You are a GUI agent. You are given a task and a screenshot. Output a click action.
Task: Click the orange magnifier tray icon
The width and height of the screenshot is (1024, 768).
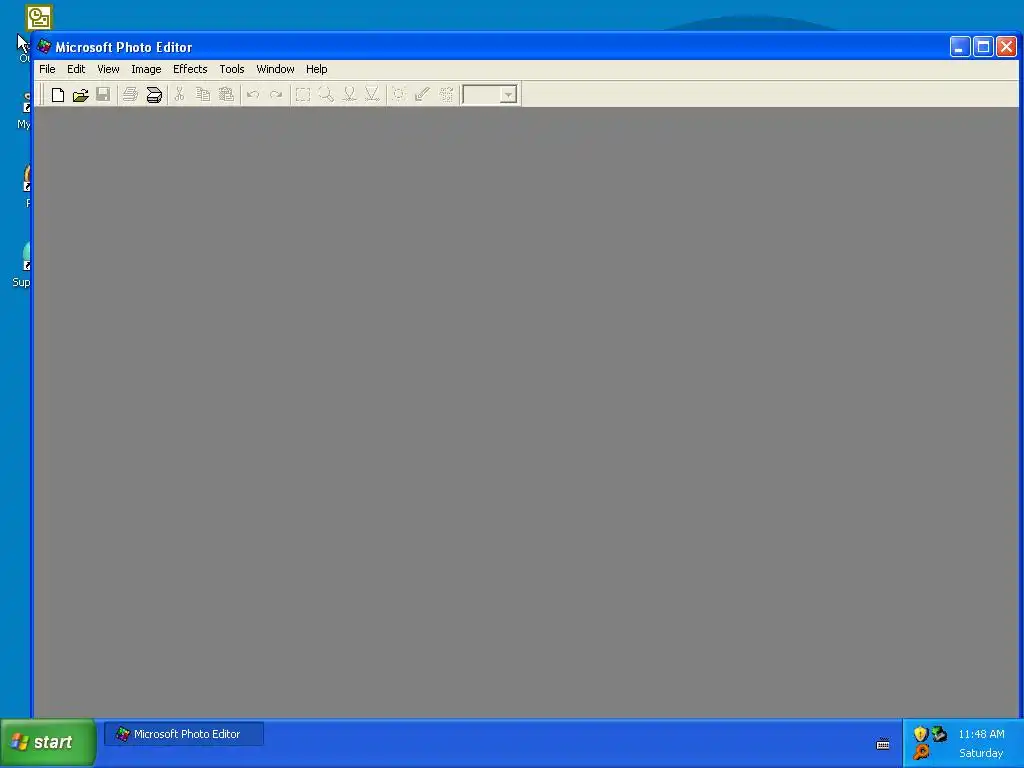(x=921, y=752)
